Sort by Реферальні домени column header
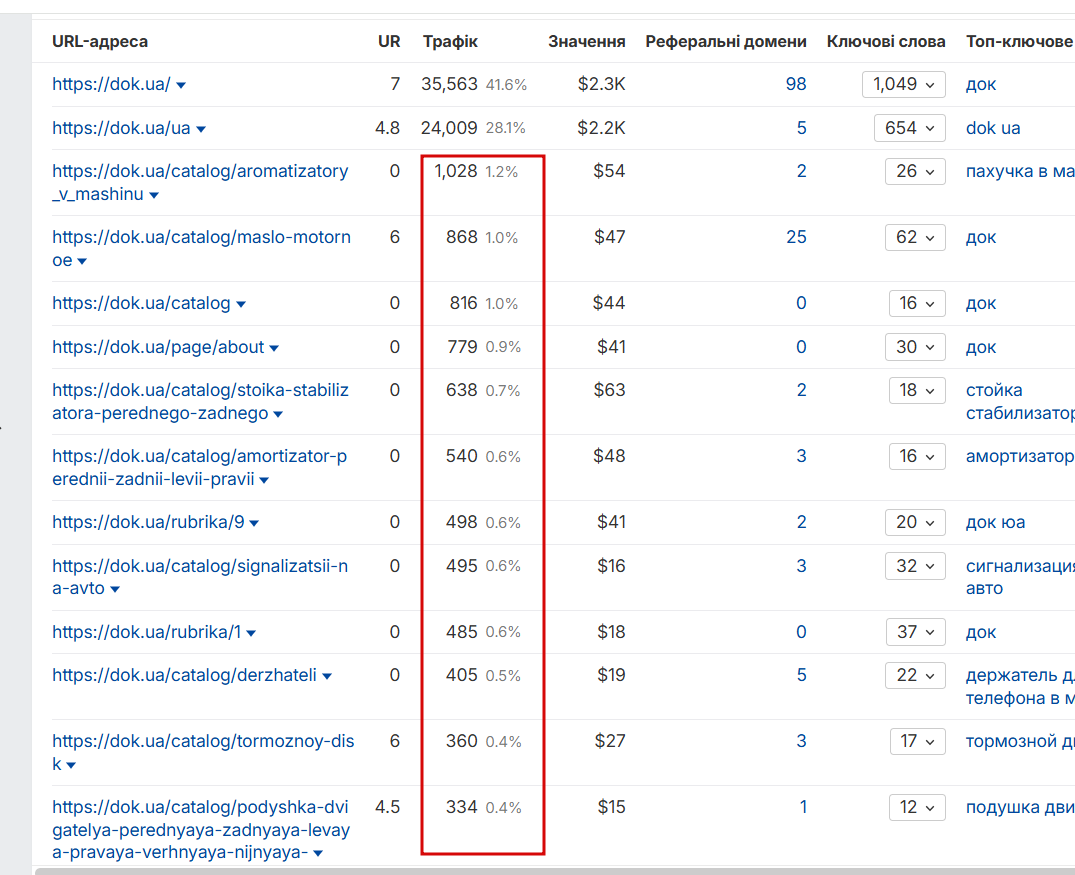This screenshot has height=875, width=1075. [725, 41]
